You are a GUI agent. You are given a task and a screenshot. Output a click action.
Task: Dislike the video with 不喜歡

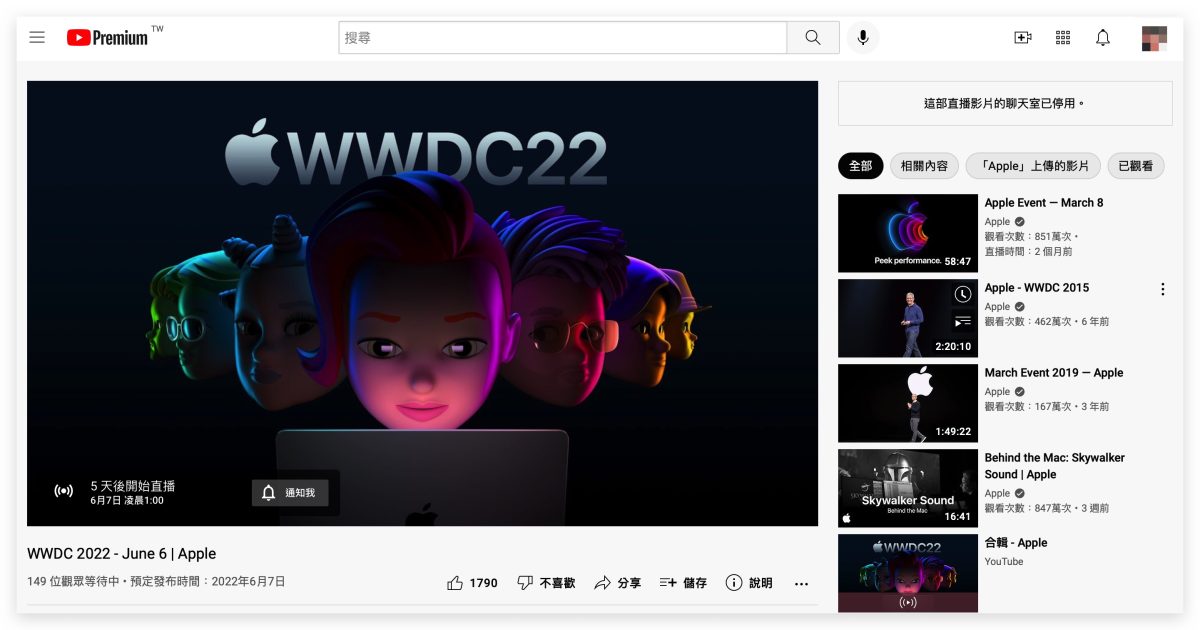(546, 583)
